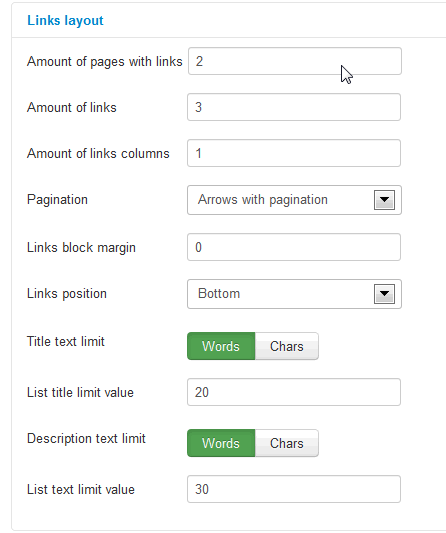Open the Arrows with pagination combo box
This screenshot has height=533, width=446.
click(294, 200)
